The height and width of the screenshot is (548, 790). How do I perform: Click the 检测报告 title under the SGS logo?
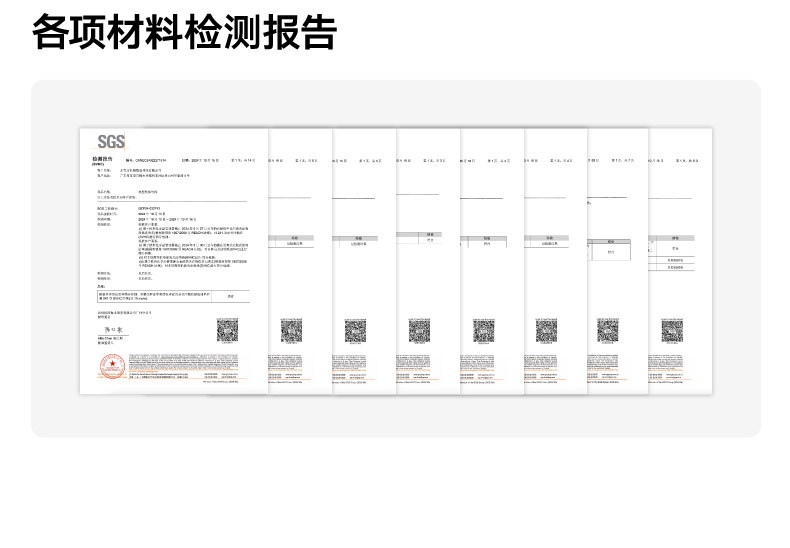(102, 160)
